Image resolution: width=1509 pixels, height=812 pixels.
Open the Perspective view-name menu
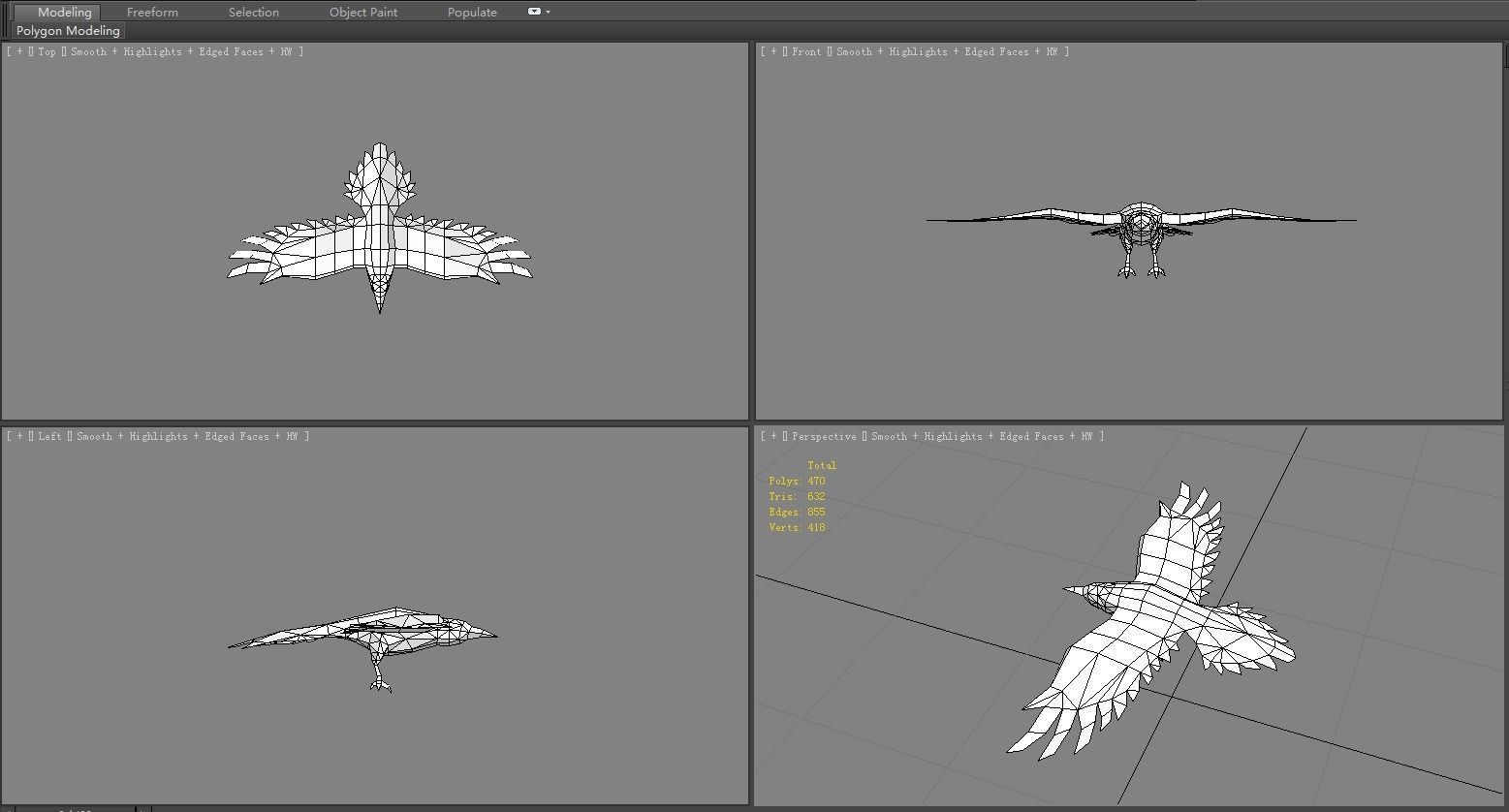824,436
